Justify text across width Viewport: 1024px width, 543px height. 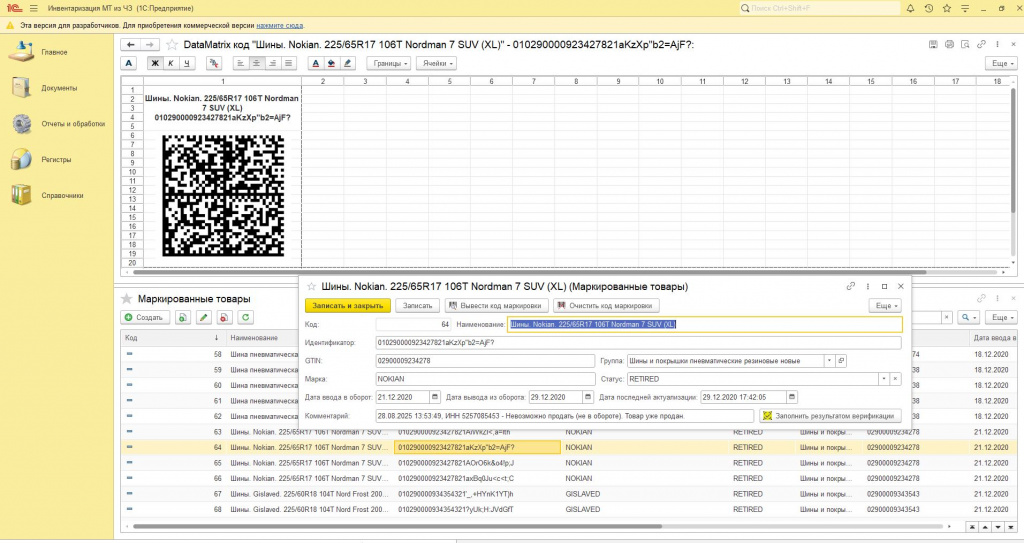click(288, 63)
